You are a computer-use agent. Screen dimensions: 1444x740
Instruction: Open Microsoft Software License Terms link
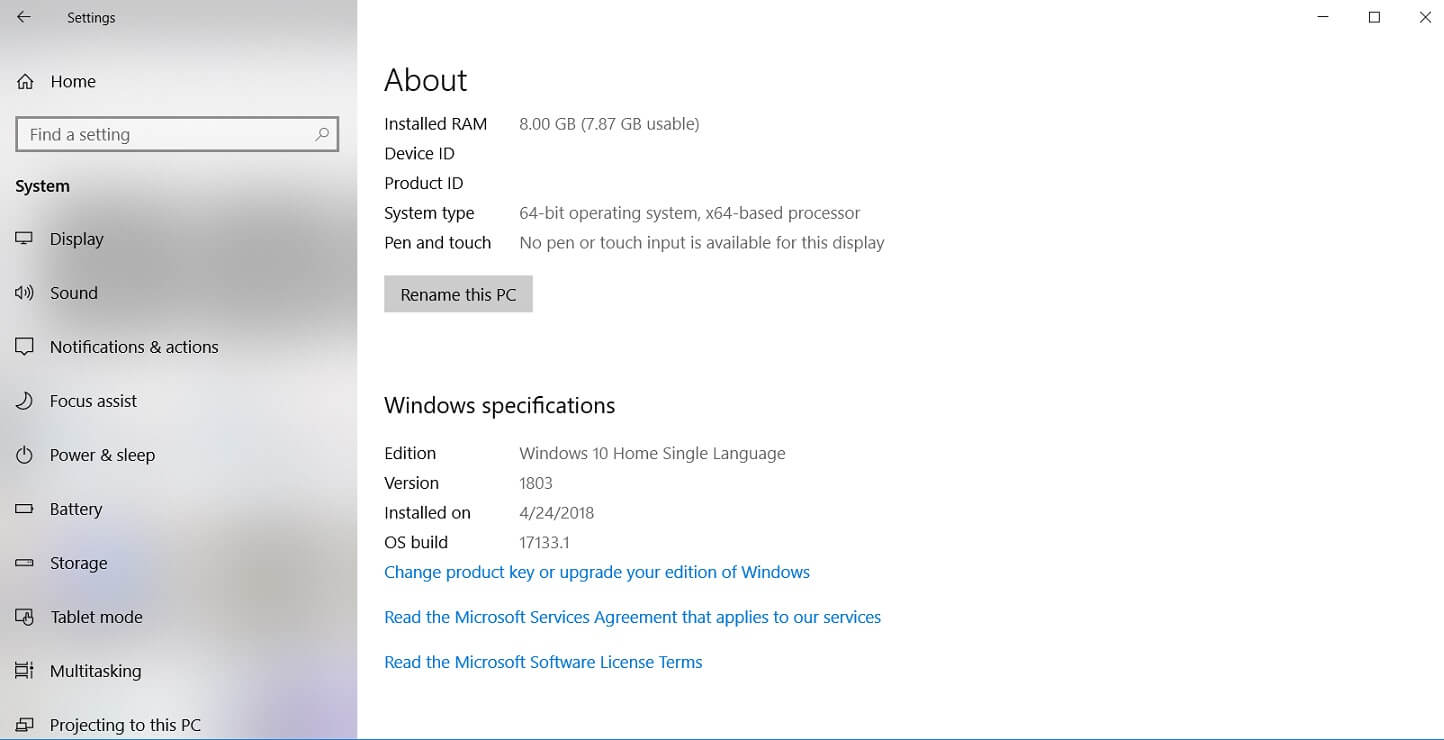click(x=543, y=662)
